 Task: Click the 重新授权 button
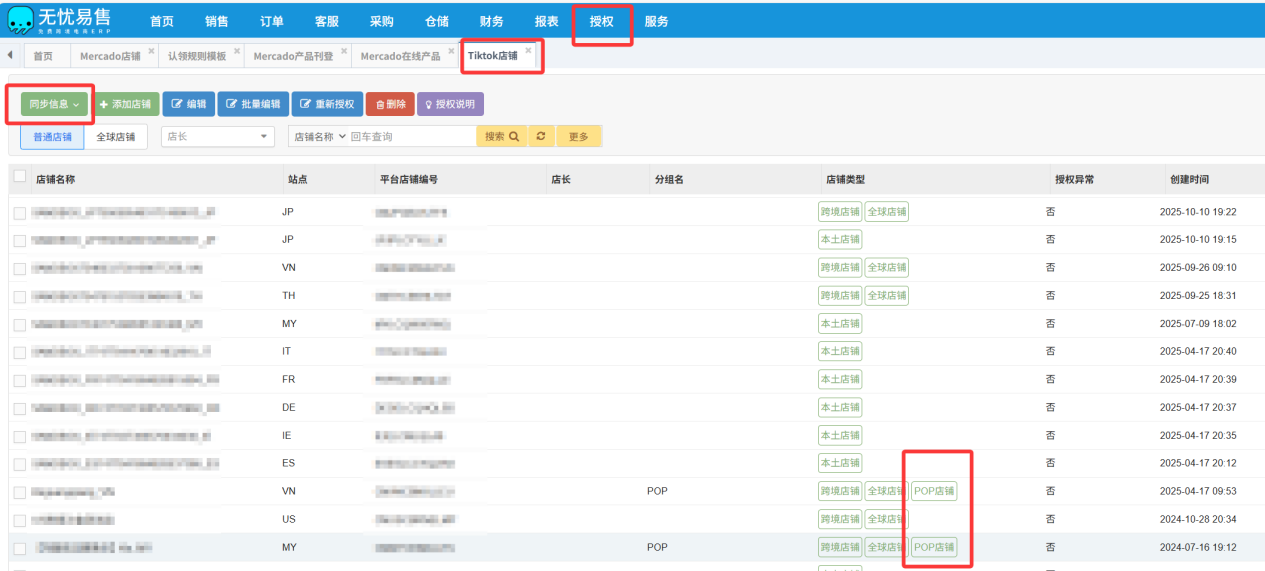pyautogui.click(x=327, y=104)
